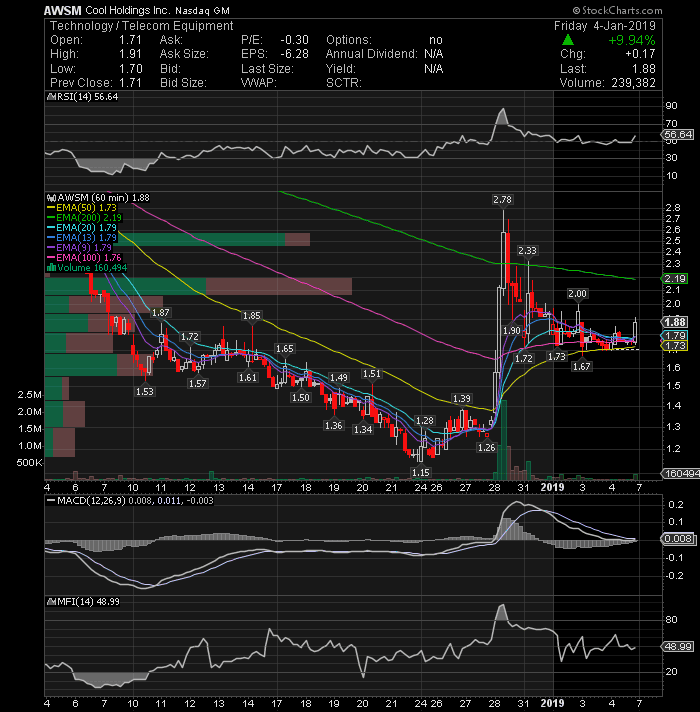This screenshot has width=700, height=712.
Task: Click the 1.49 high annotation
Action: [x=339, y=378]
